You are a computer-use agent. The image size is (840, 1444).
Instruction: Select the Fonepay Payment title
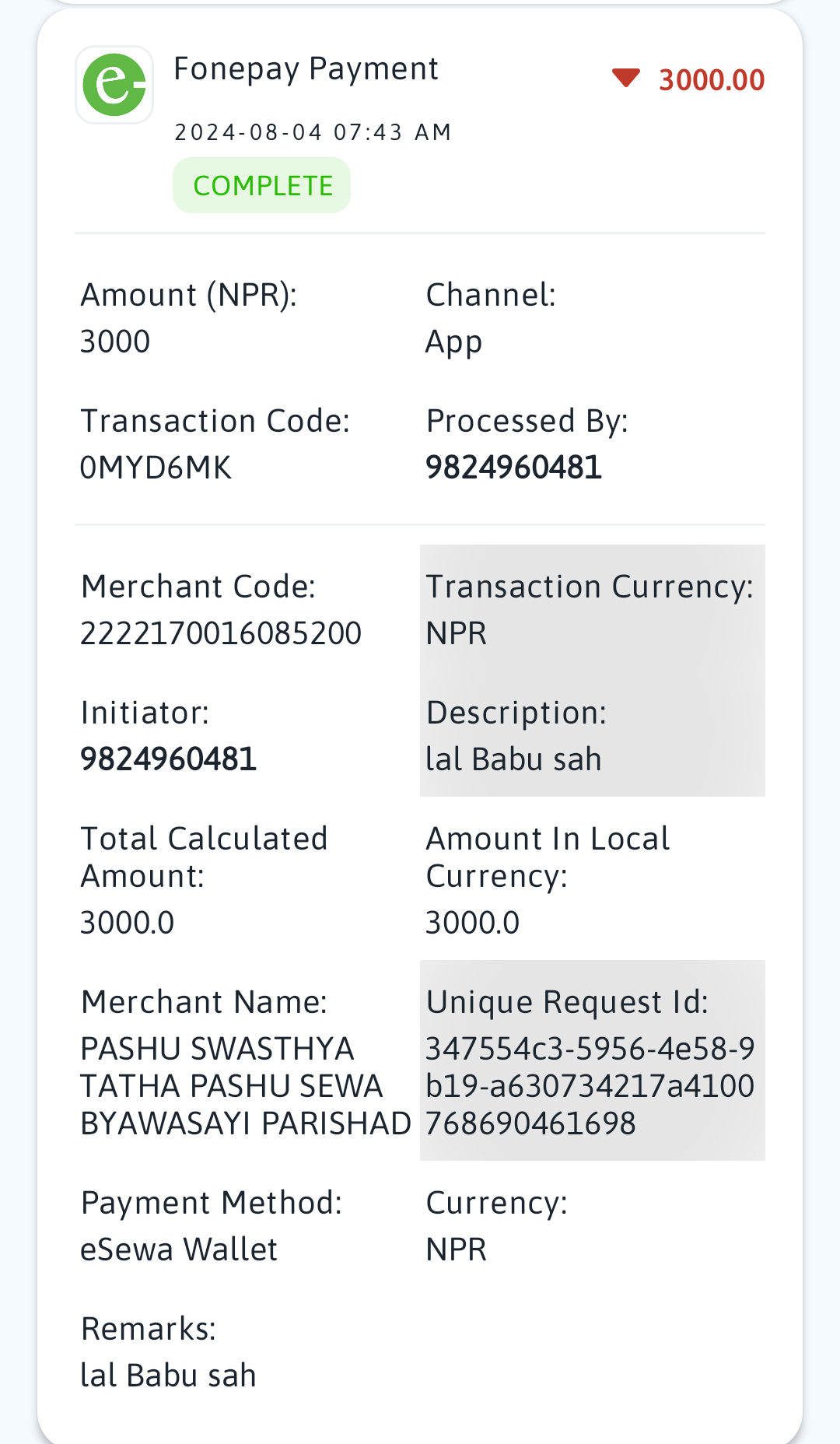point(306,69)
